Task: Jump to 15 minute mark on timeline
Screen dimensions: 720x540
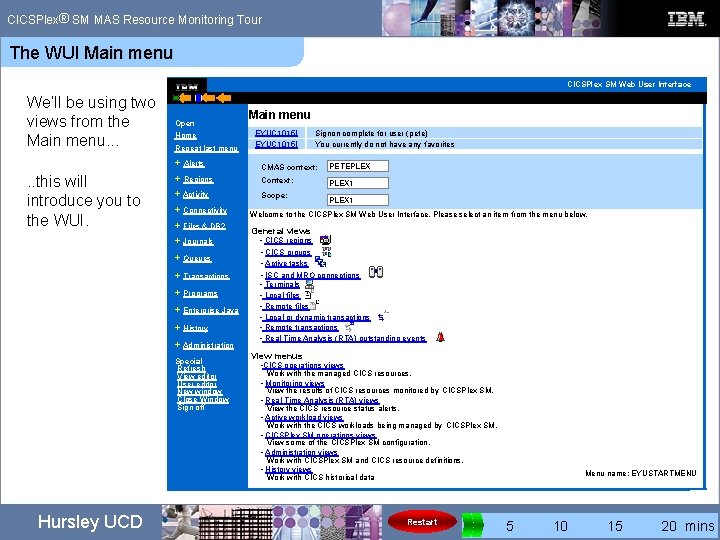Action: 615,526
